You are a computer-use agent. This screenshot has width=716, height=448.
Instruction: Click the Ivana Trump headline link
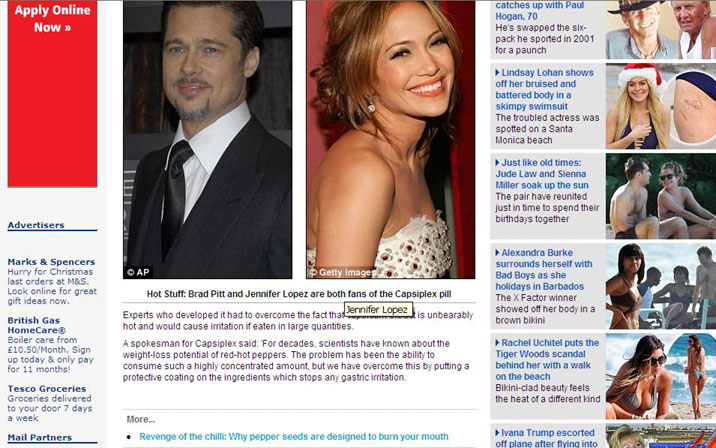coord(549,438)
